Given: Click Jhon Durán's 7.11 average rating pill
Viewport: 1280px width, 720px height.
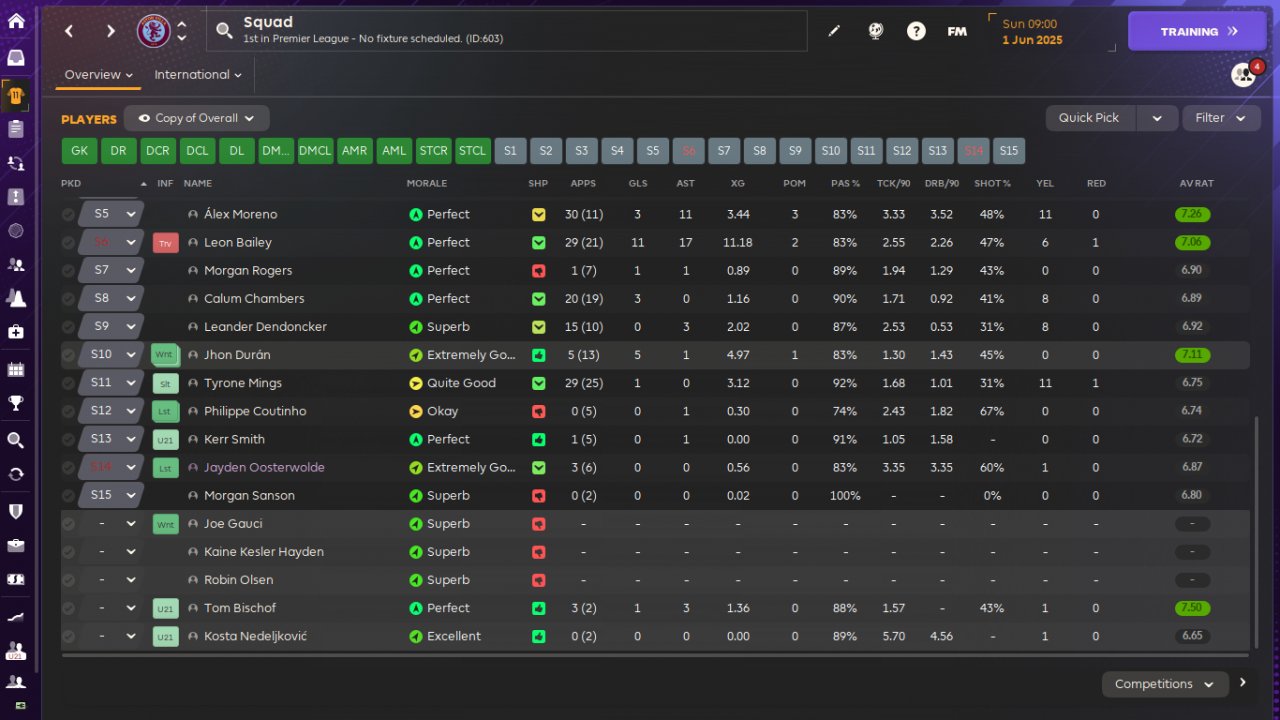Looking at the screenshot, I should (1193, 355).
